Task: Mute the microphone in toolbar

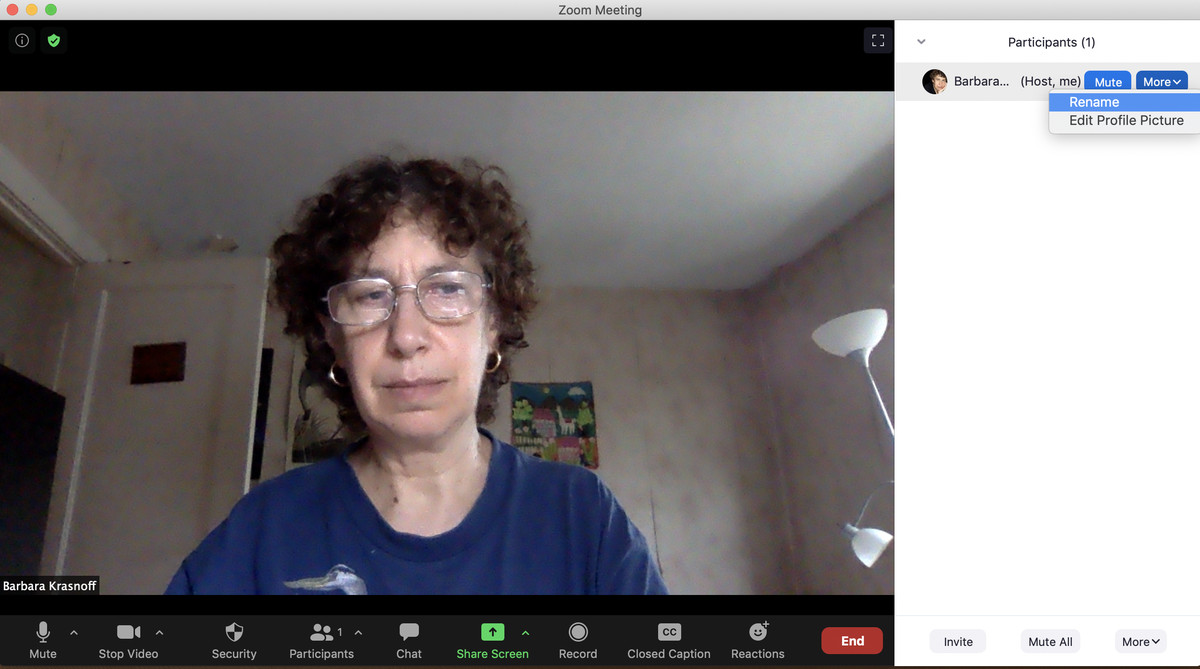Action: [43, 640]
